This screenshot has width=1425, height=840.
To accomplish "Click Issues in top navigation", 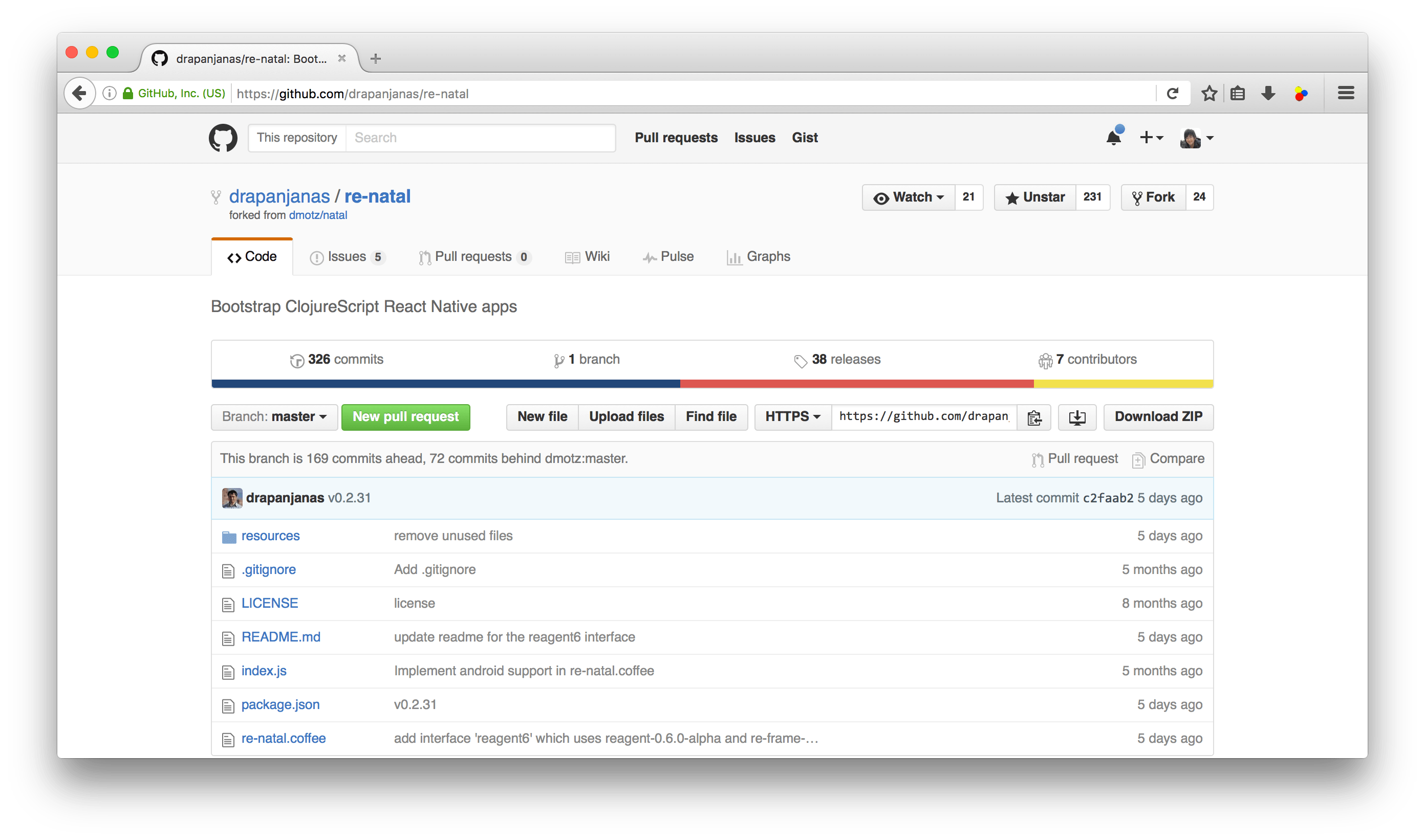I will (754, 138).
